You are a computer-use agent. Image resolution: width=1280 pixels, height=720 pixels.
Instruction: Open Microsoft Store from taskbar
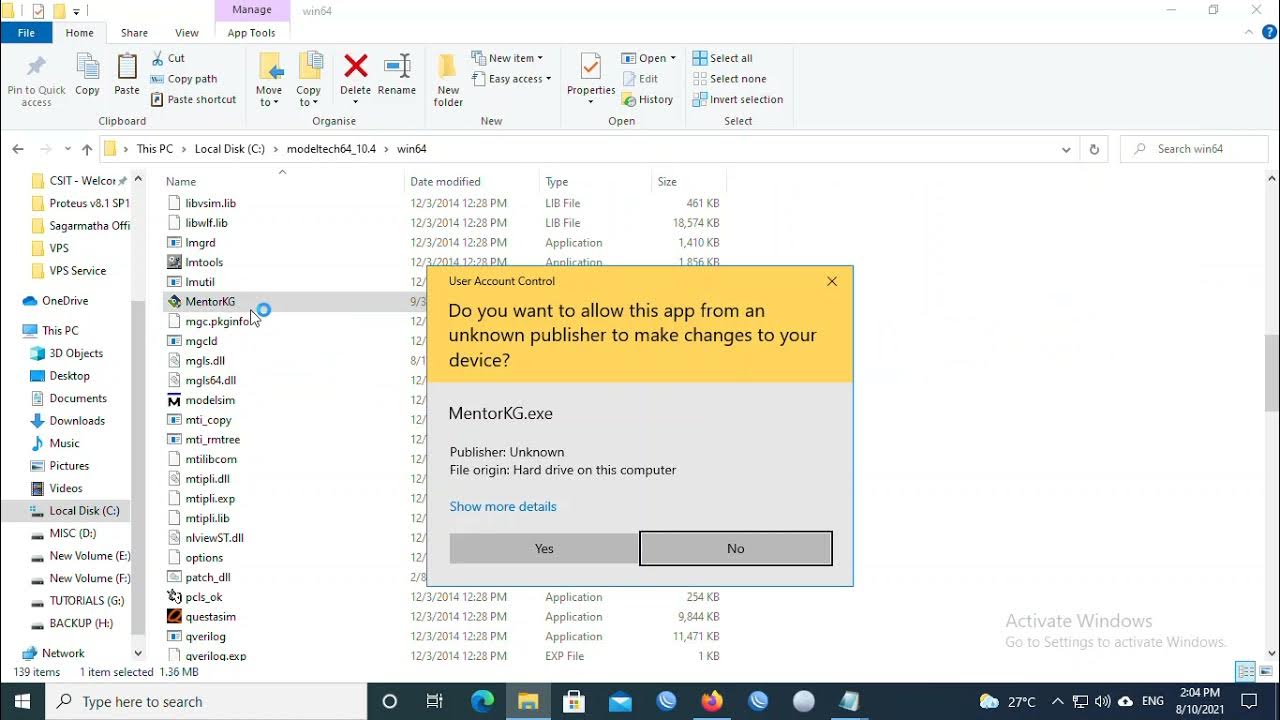click(x=574, y=701)
